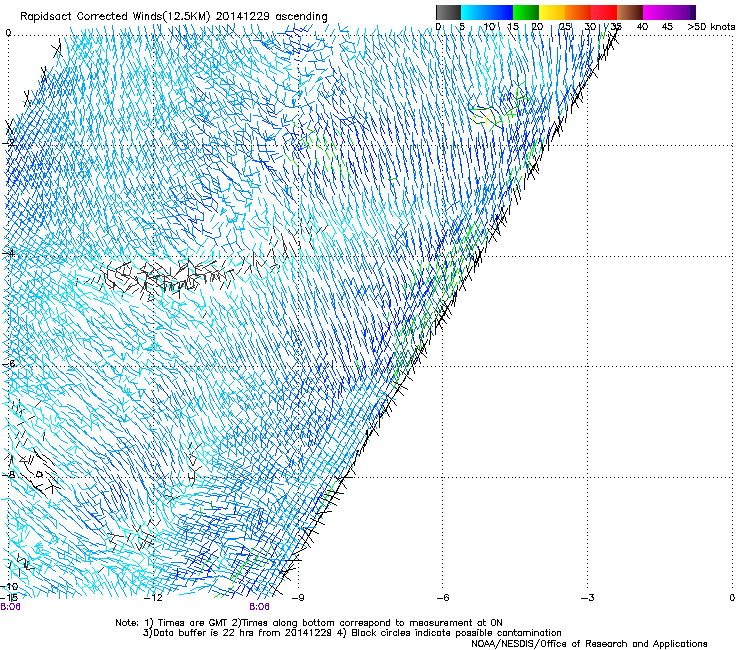Click the '>50 knots' legend label
740x650 pixels.
pos(711,26)
